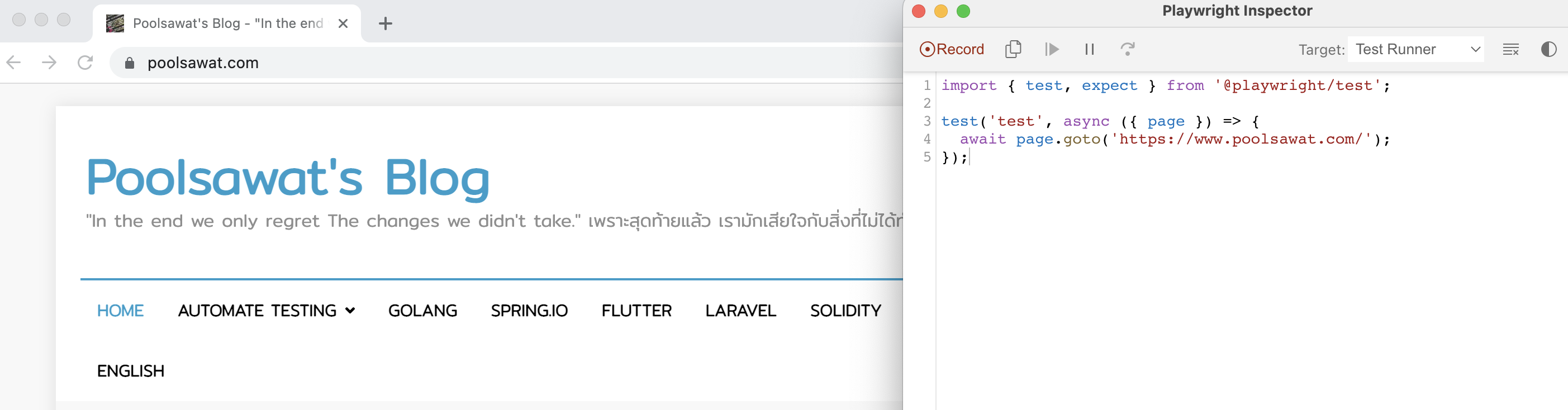Screen dimensions: 1568x410
Task: Open the ENGLISH menu item
Action: pos(130,370)
